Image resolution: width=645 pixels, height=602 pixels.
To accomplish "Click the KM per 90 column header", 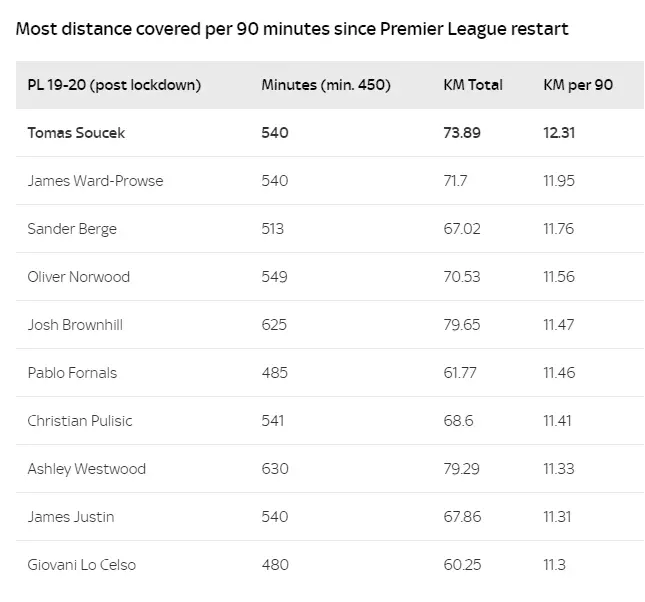I will (x=578, y=85).
